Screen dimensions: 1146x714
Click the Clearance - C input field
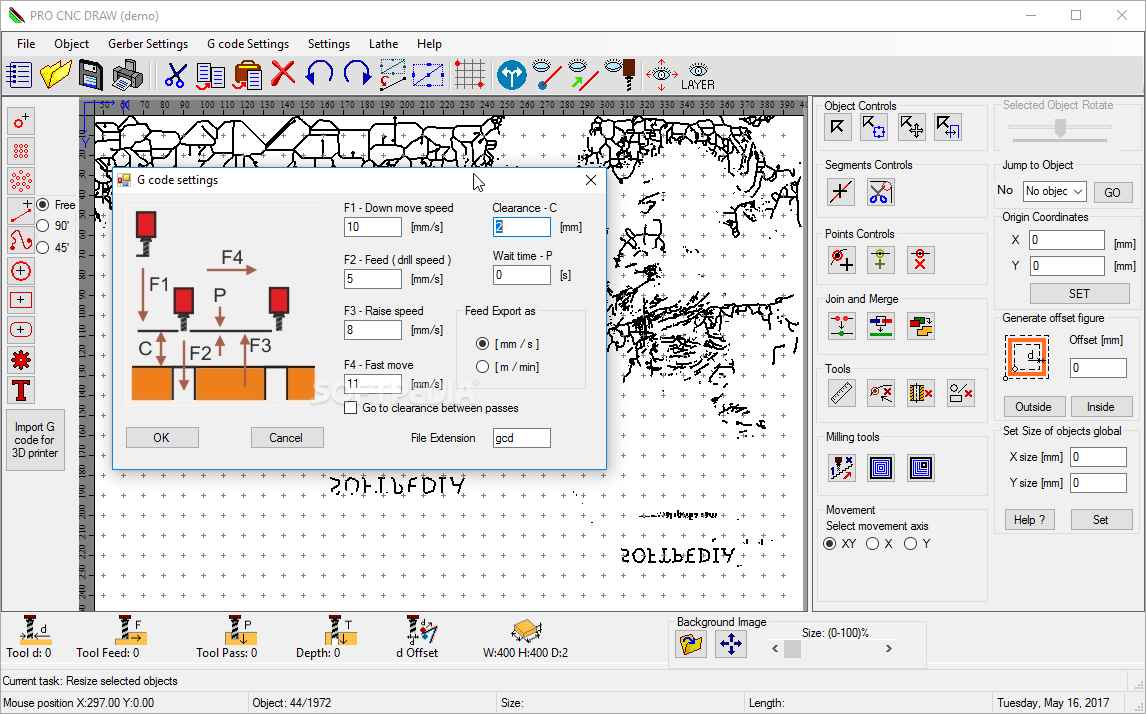[x=522, y=227]
